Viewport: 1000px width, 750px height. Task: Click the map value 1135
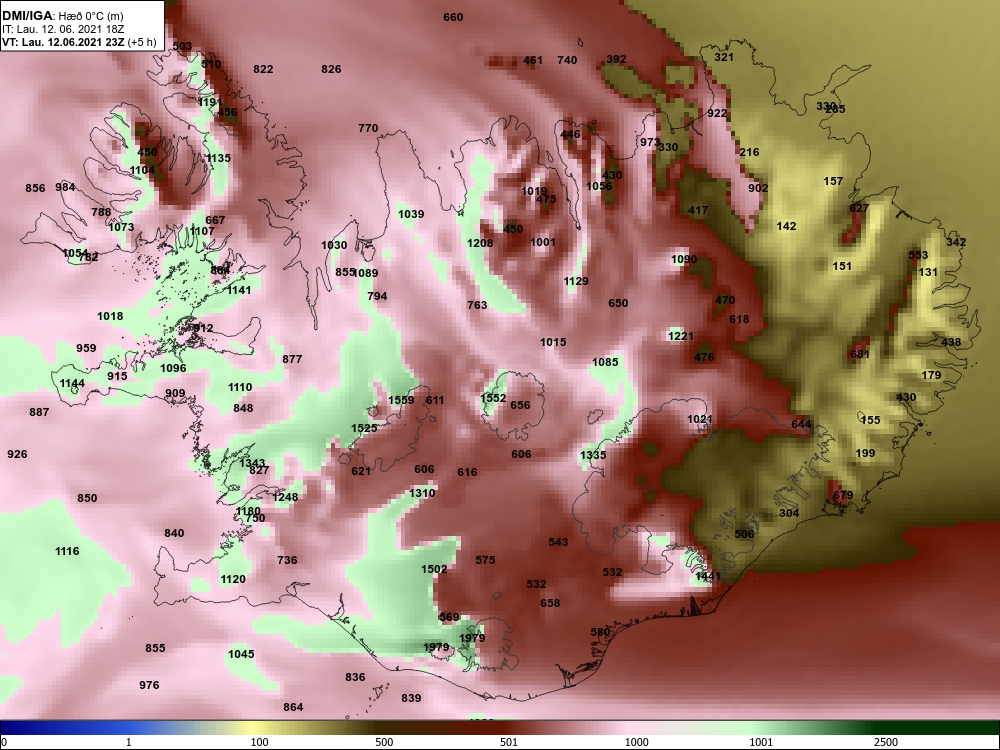point(218,158)
